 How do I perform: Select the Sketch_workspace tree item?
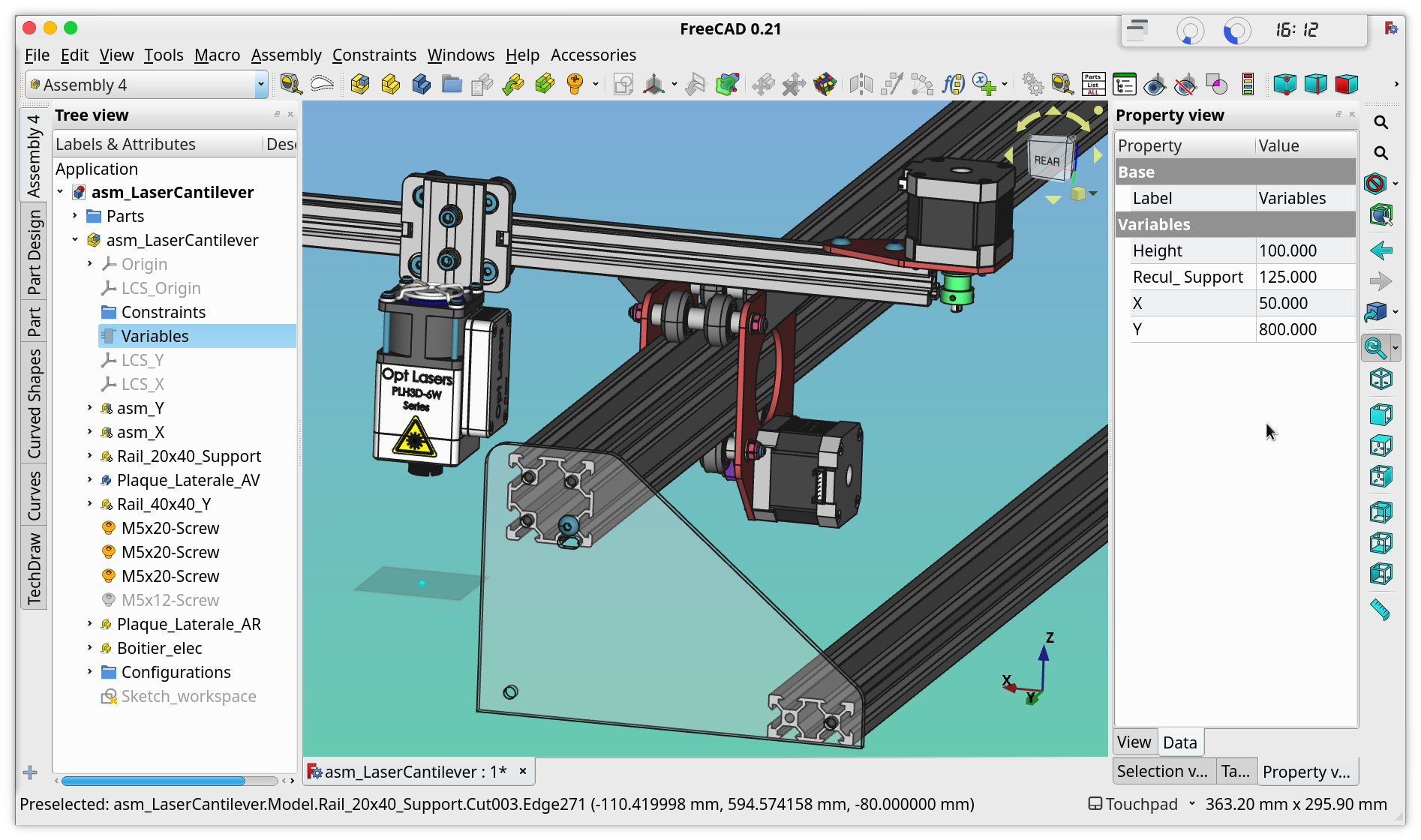pos(188,696)
